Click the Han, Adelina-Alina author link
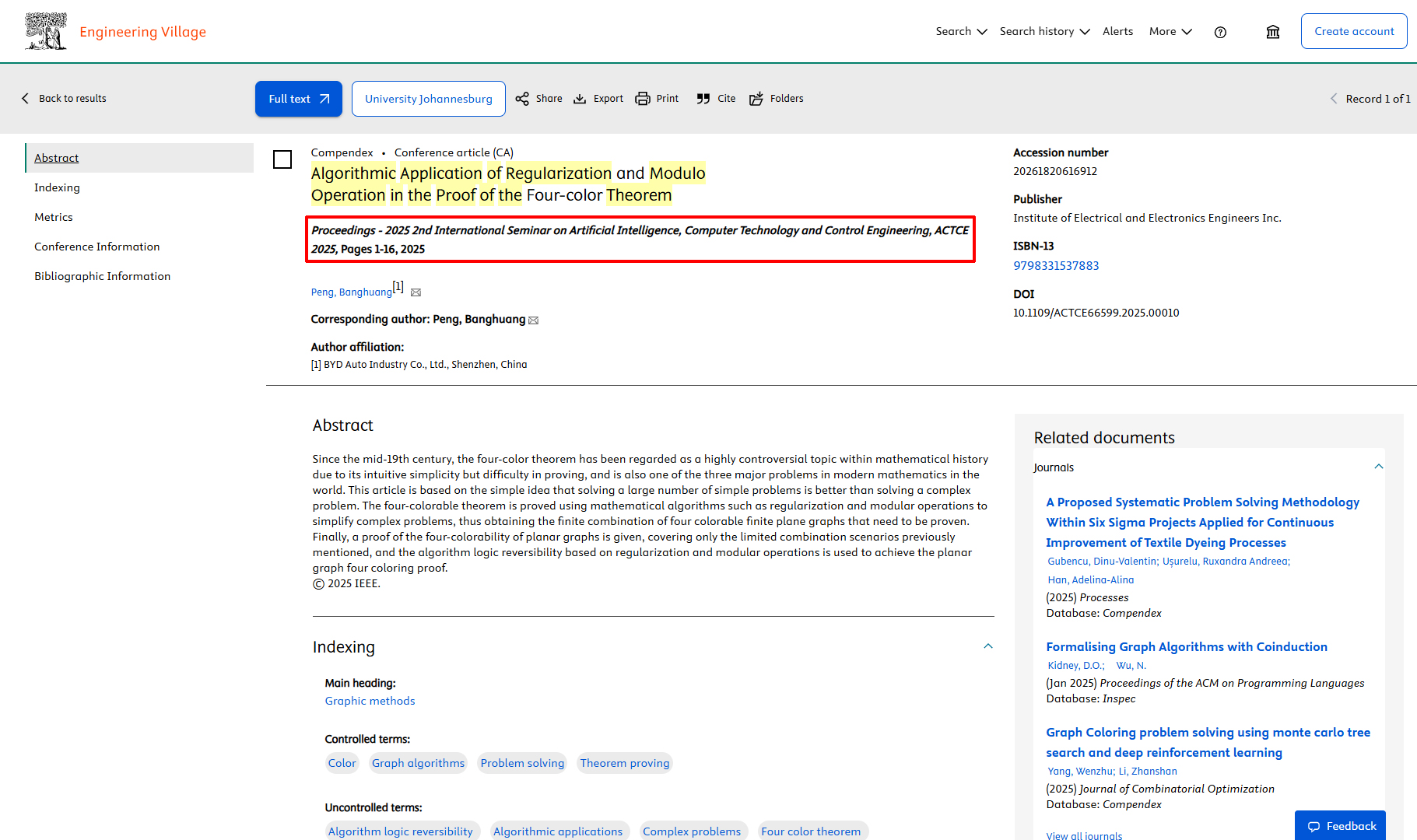The image size is (1417, 840). [x=1090, y=580]
